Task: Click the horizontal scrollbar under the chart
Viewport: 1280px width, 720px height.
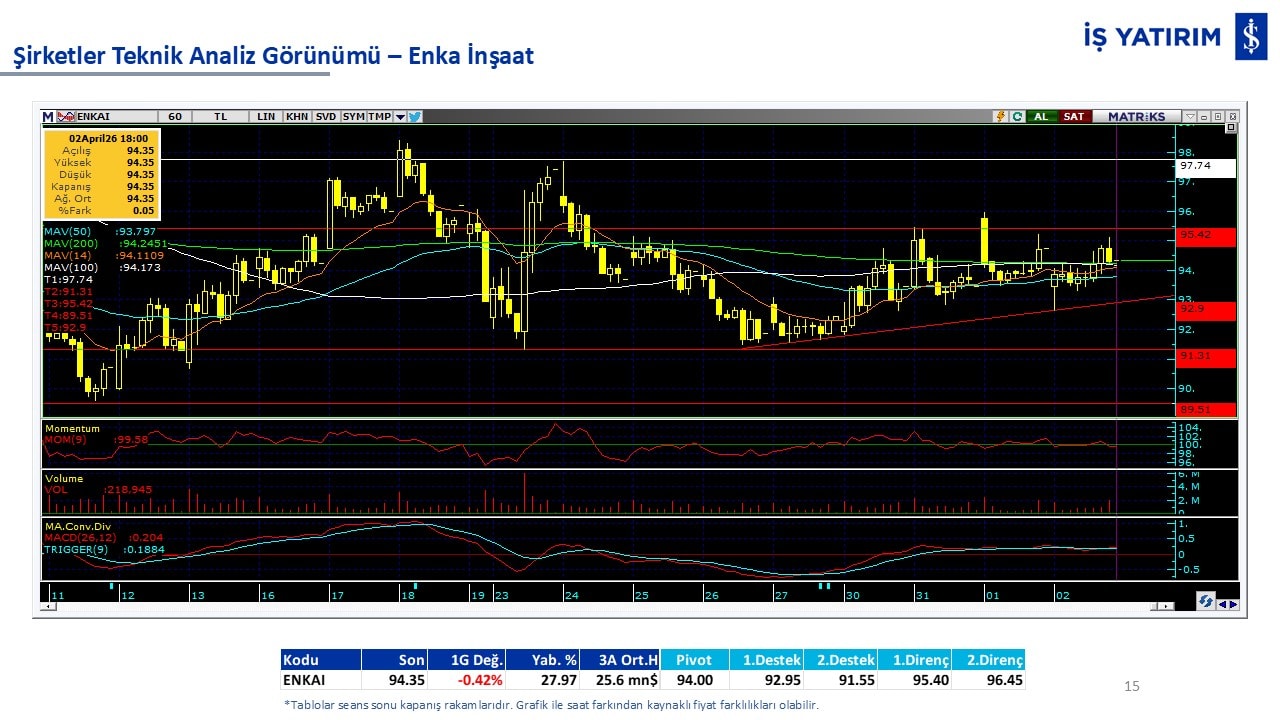Action: coord(600,606)
